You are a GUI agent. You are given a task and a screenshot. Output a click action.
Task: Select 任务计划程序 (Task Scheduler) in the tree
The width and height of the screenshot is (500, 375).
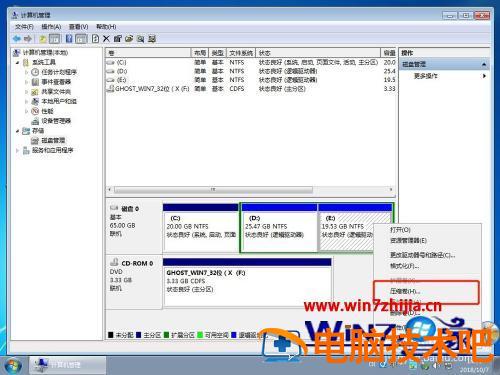point(59,72)
